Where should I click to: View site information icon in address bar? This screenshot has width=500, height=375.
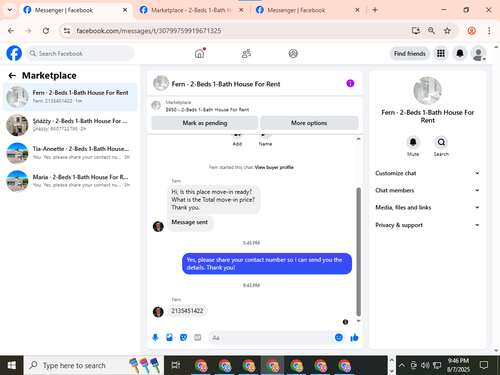(67, 31)
